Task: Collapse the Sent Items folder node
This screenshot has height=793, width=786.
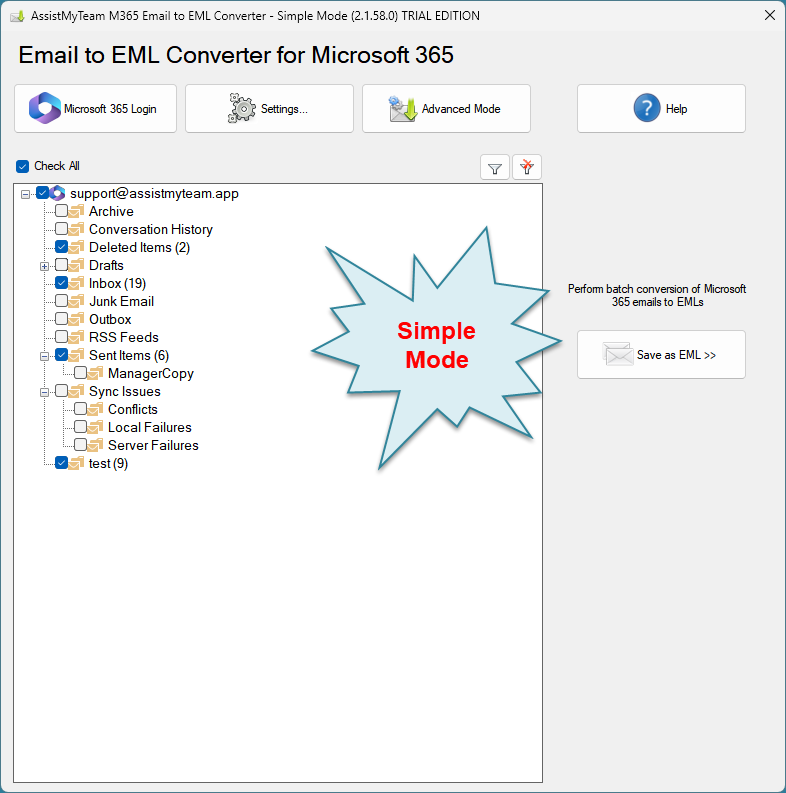Action: point(44,356)
